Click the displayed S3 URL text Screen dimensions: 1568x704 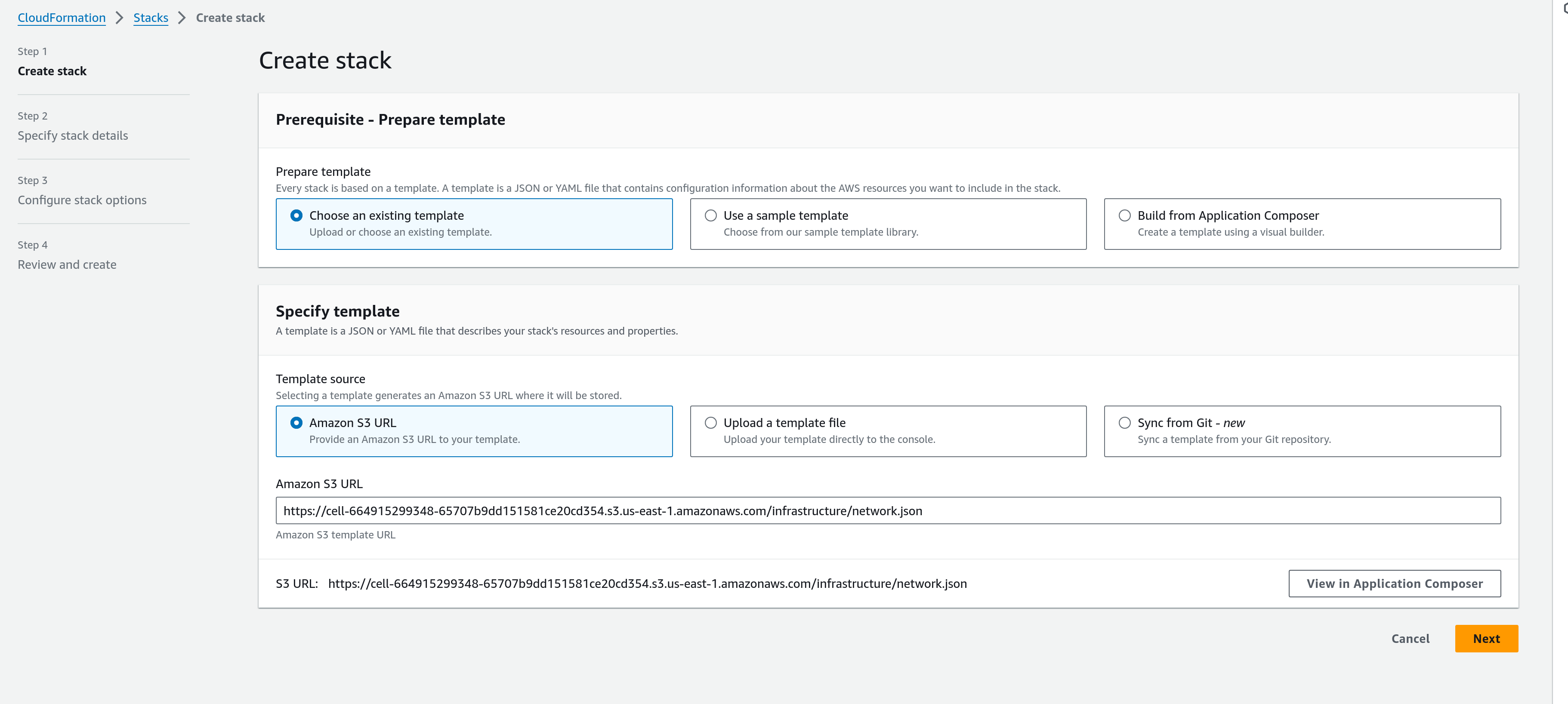[x=647, y=584]
